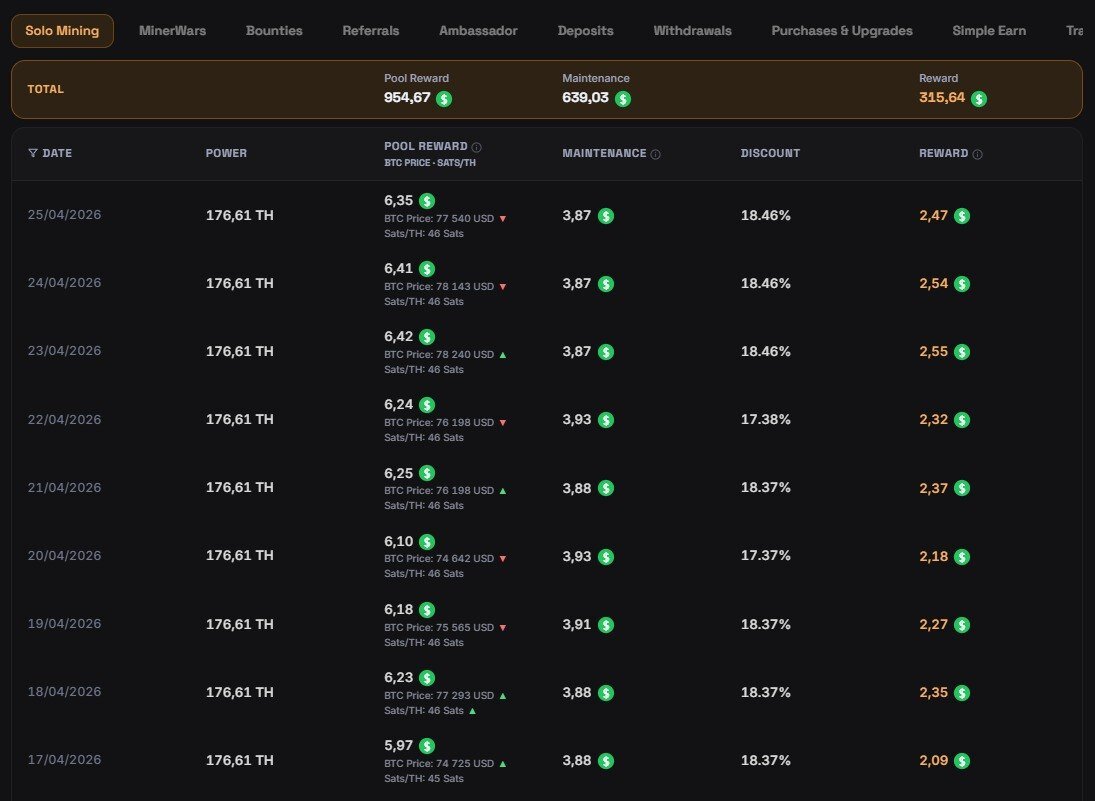Click the dollar icon beside total Pool Reward
The height and width of the screenshot is (801, 1095).
tap(444, 98)
